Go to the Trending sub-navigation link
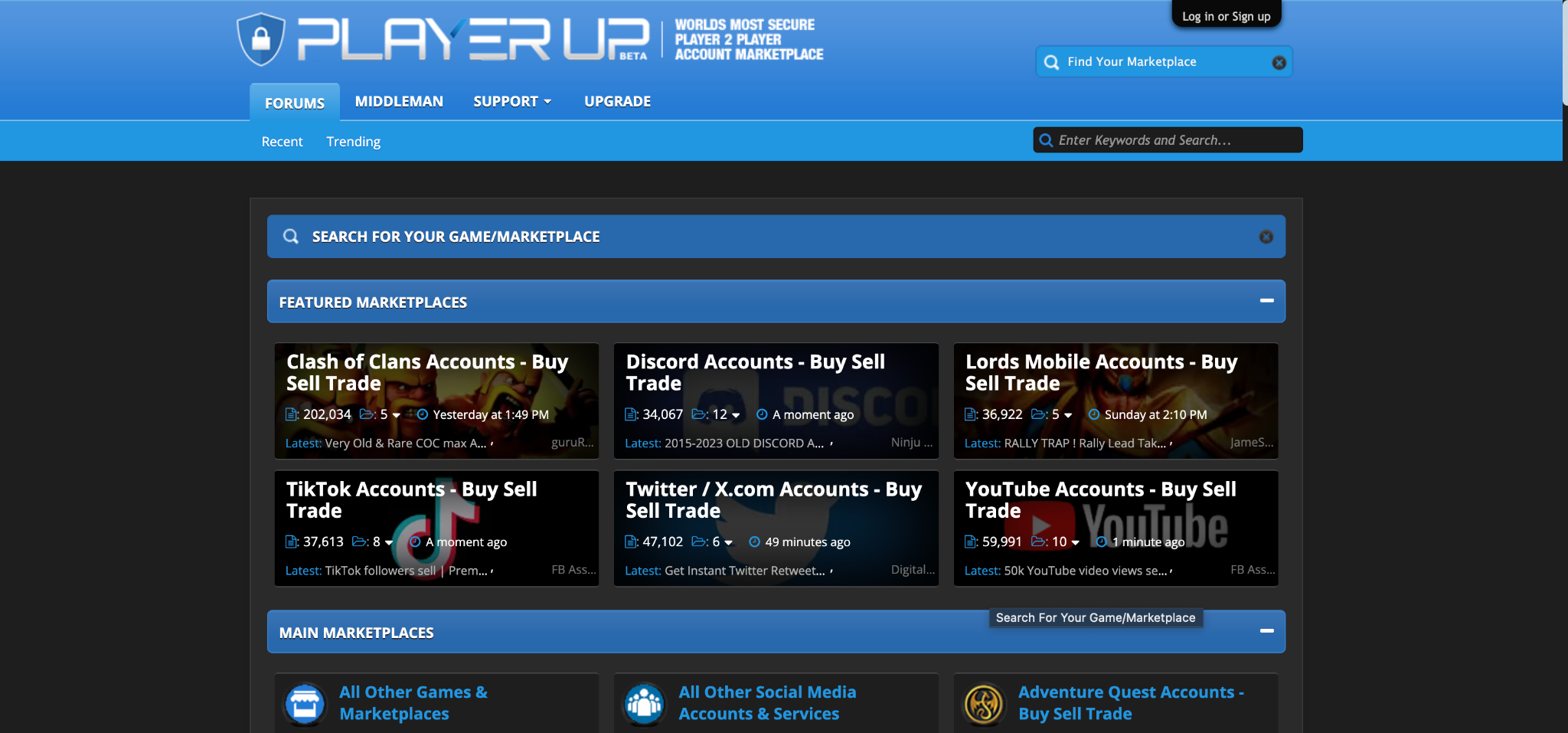The image size is (1568, 733). (353, 142)
